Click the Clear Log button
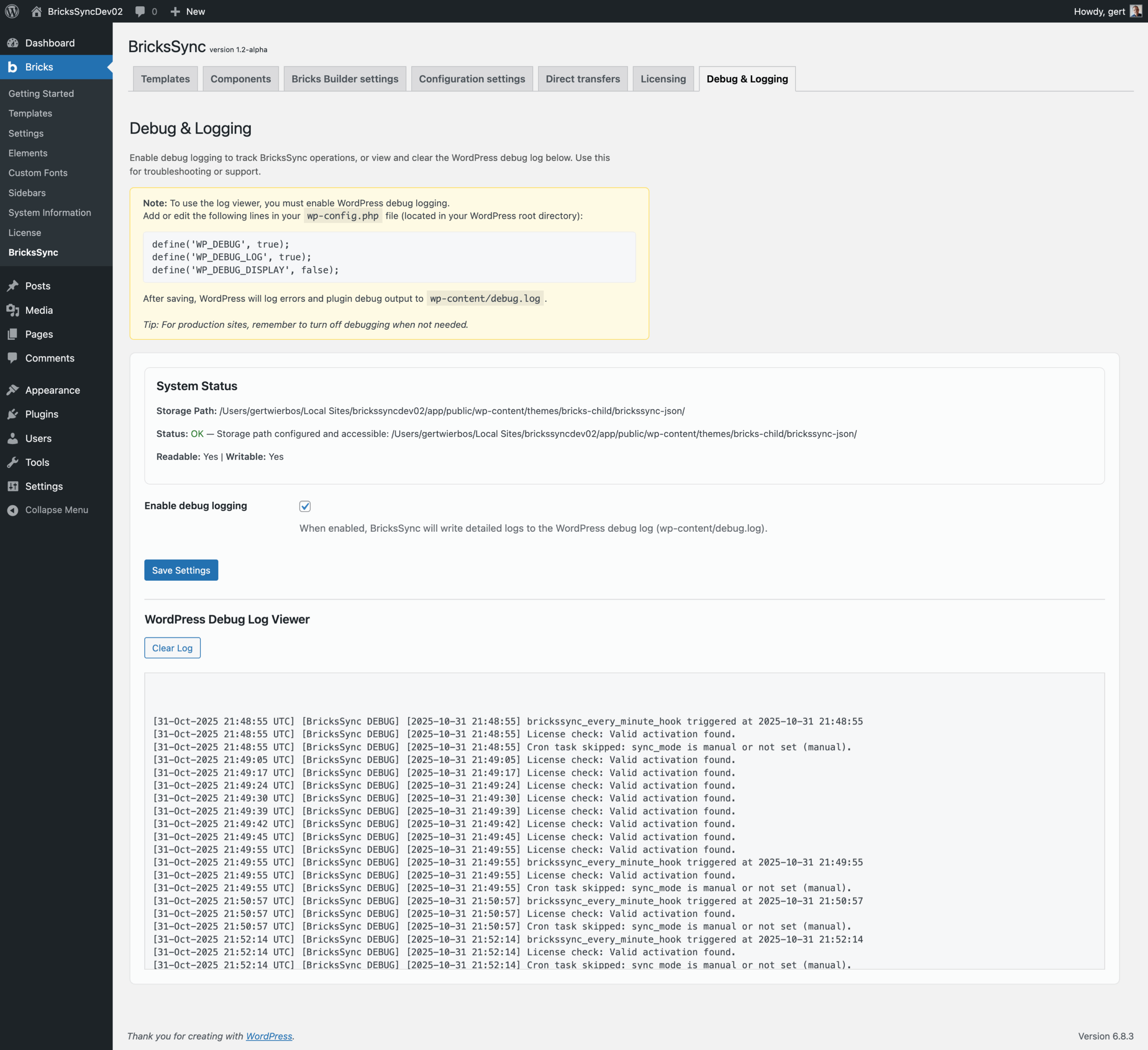The height and width of the screenshot is (1050, 1148). [172, 648]
